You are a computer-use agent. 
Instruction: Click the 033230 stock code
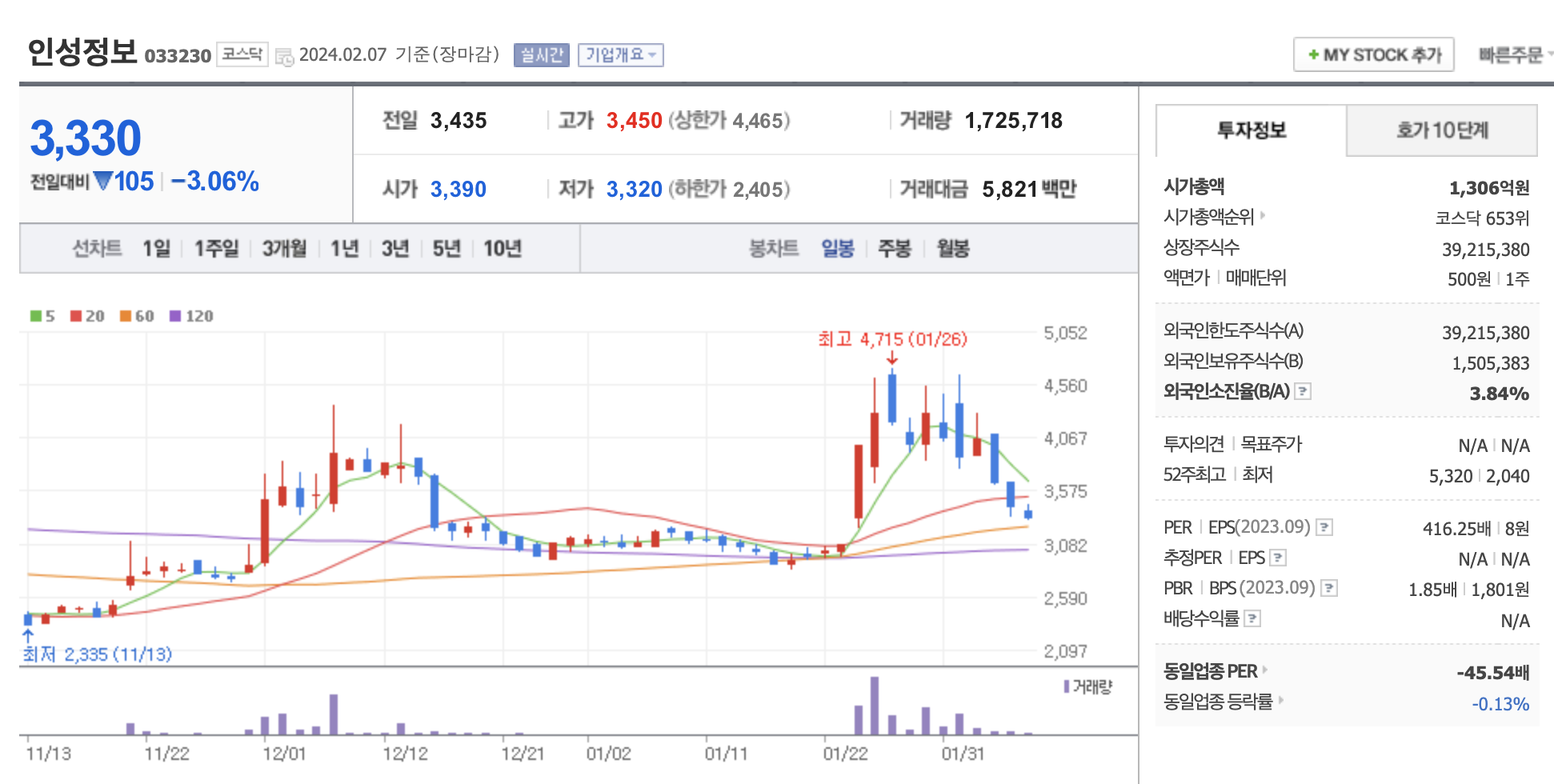(x=178, y=56)
